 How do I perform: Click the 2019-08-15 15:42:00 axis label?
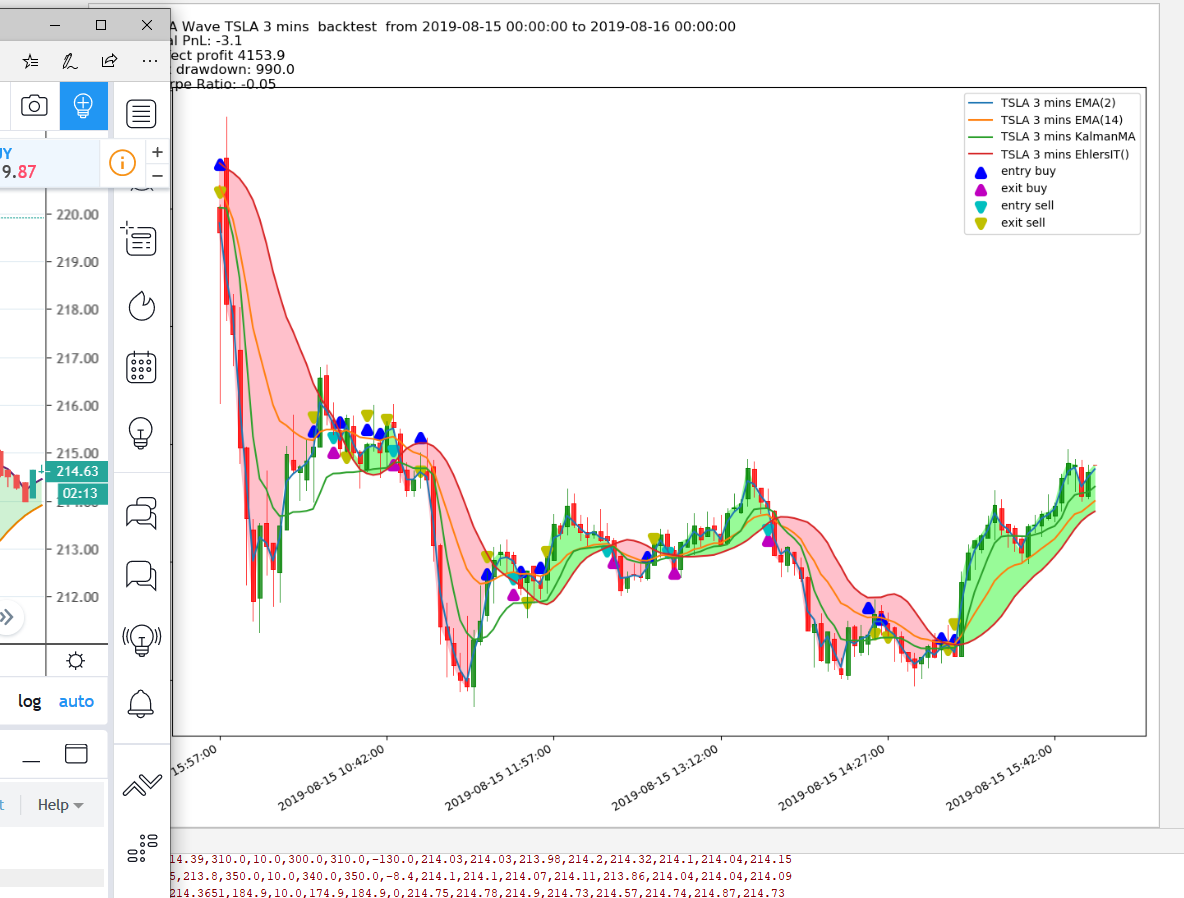coord(999,778)
